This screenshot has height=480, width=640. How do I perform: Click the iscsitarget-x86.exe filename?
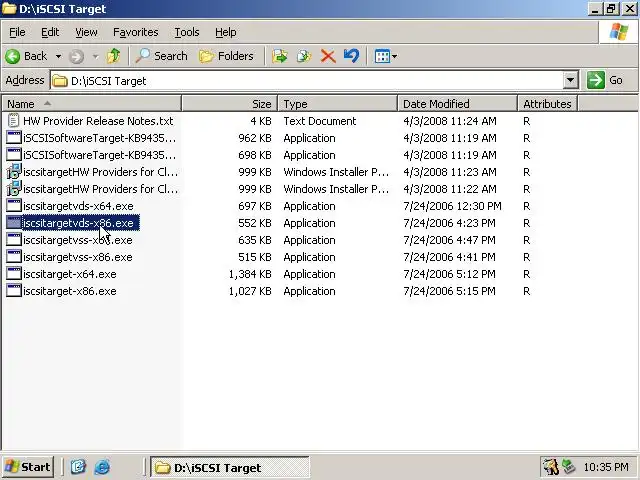point(70,291)
